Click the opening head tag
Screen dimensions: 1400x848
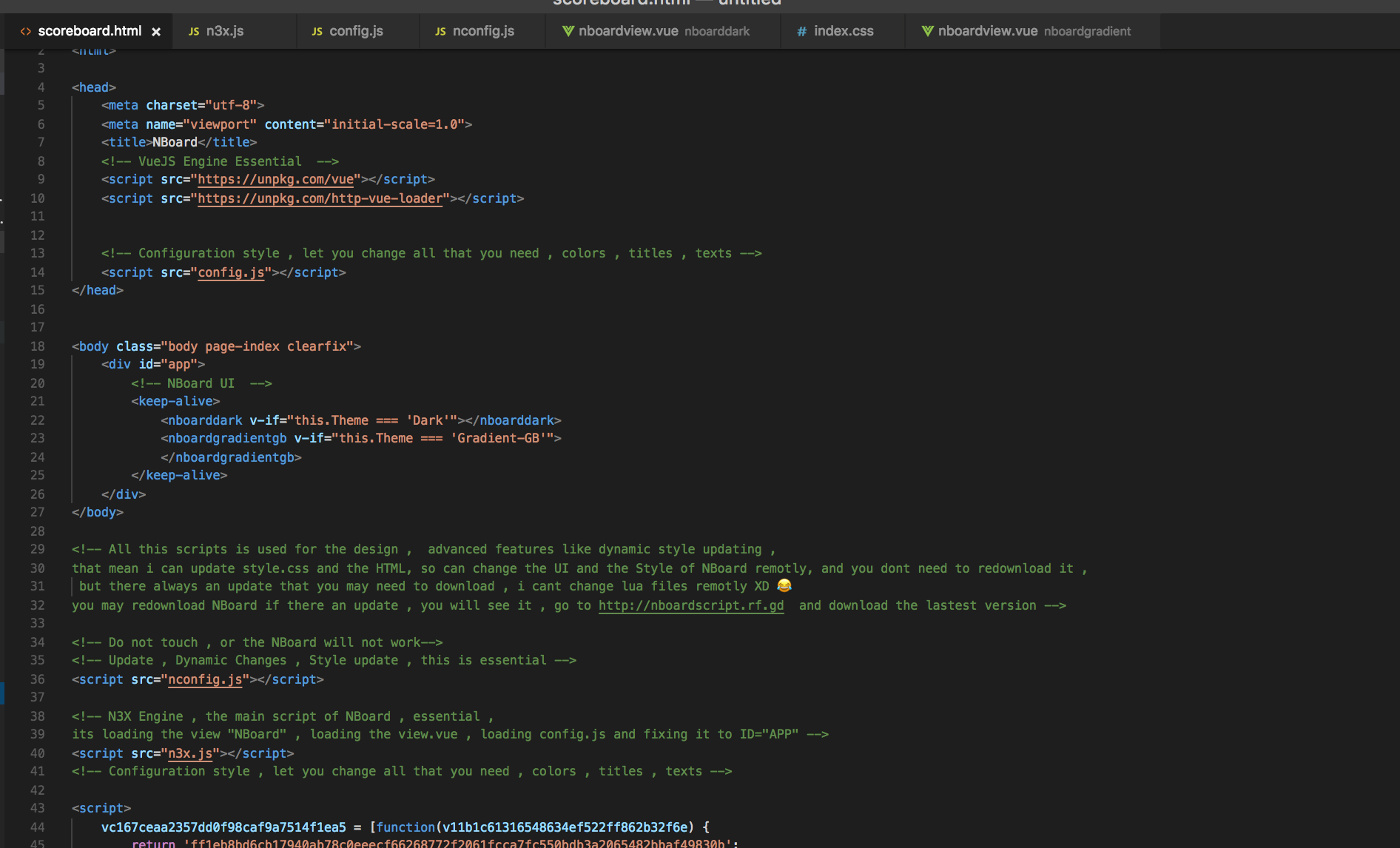94,87
